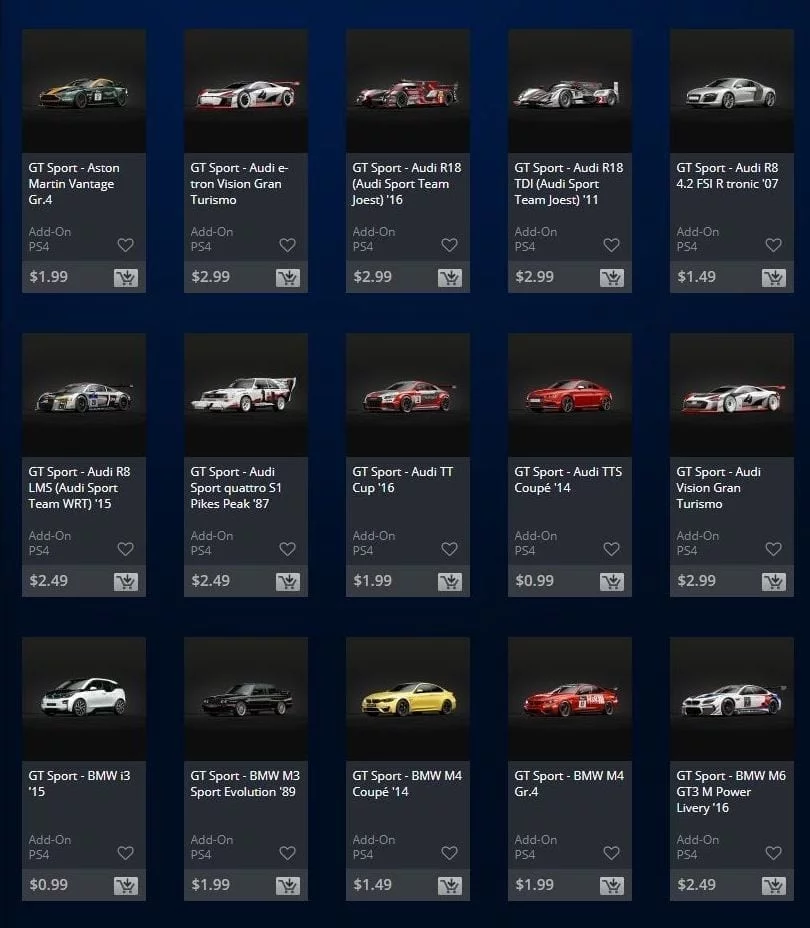Add BMW M4 Coupé '14 to cart
The width and height of the screenshot is (810, 928).
450,885
